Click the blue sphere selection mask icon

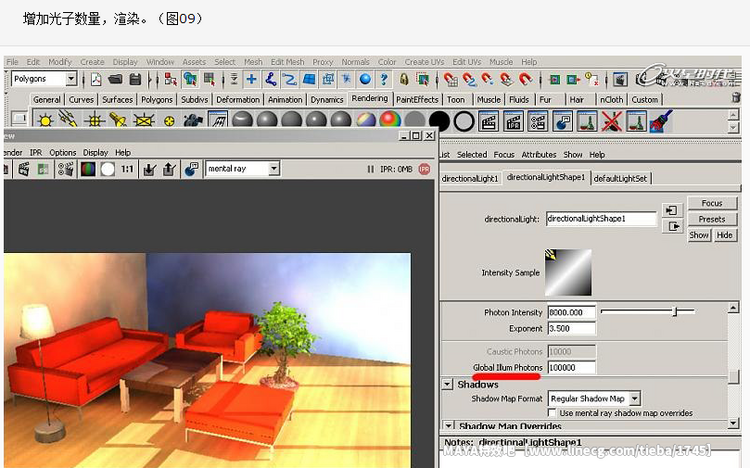pyautogui.click(x=365, y=79)
